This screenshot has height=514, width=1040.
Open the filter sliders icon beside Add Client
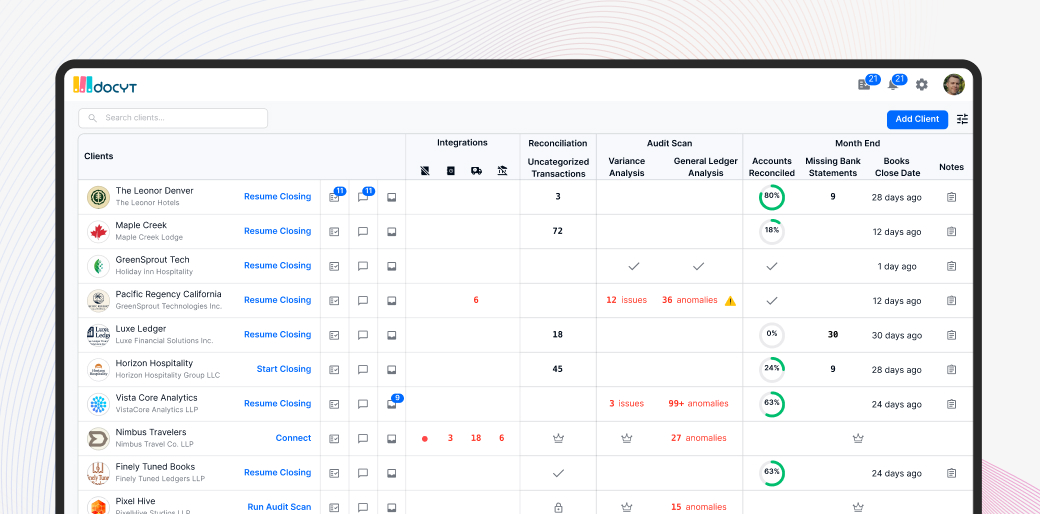tap(962, 119)
